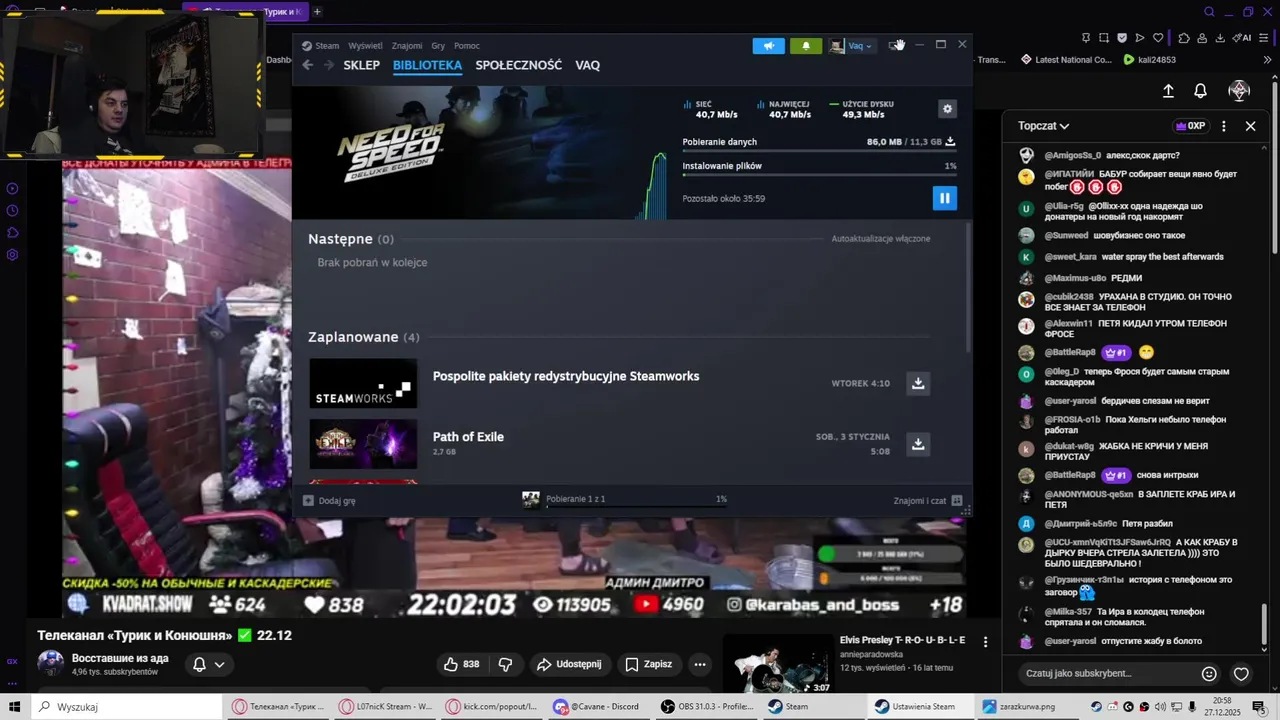Screen dimensions: 1280x720
Task: Open Znajomi i czat in Steam
Action: (927, 500)
